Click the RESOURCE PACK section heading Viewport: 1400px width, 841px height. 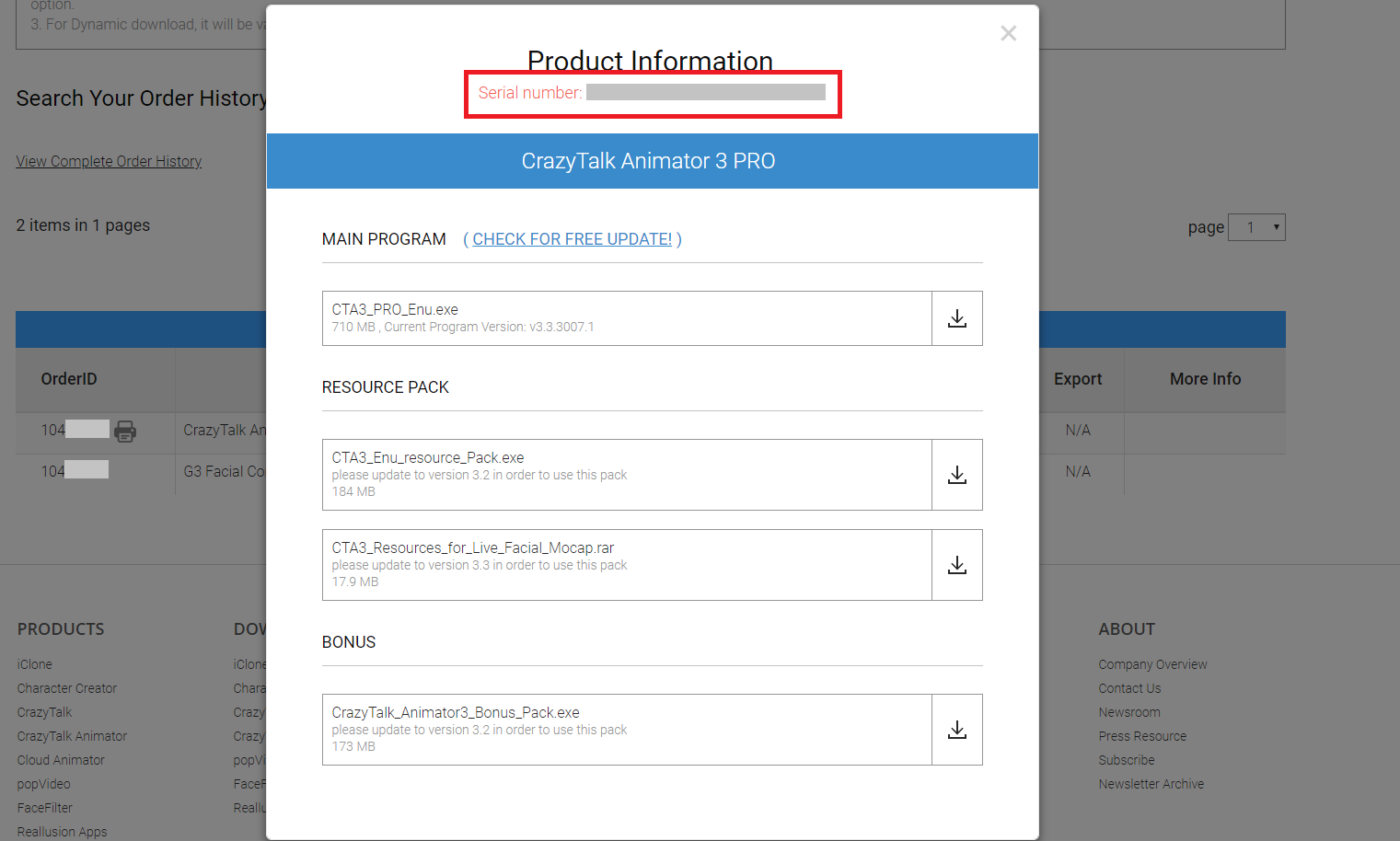(386, 387)
